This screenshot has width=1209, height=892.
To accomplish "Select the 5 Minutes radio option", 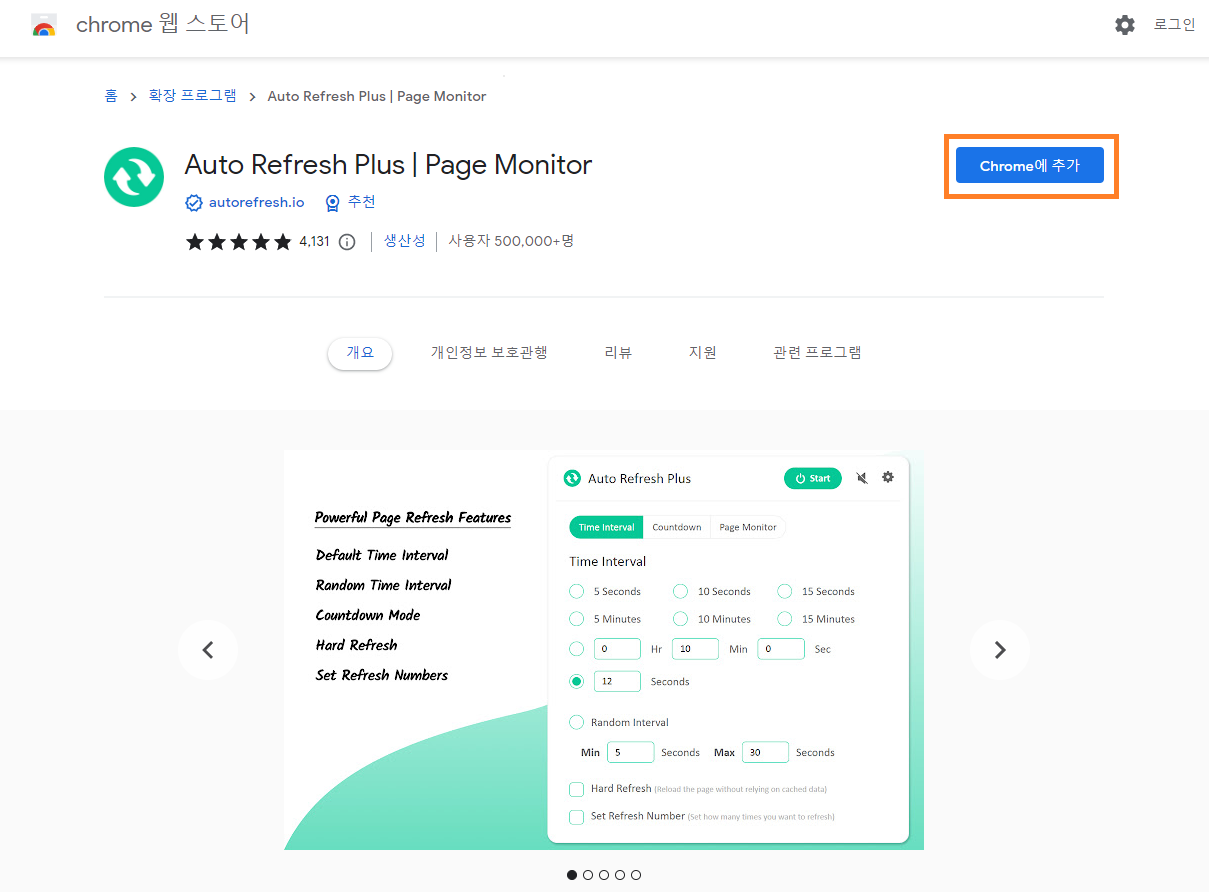I will tap(576, 619).
